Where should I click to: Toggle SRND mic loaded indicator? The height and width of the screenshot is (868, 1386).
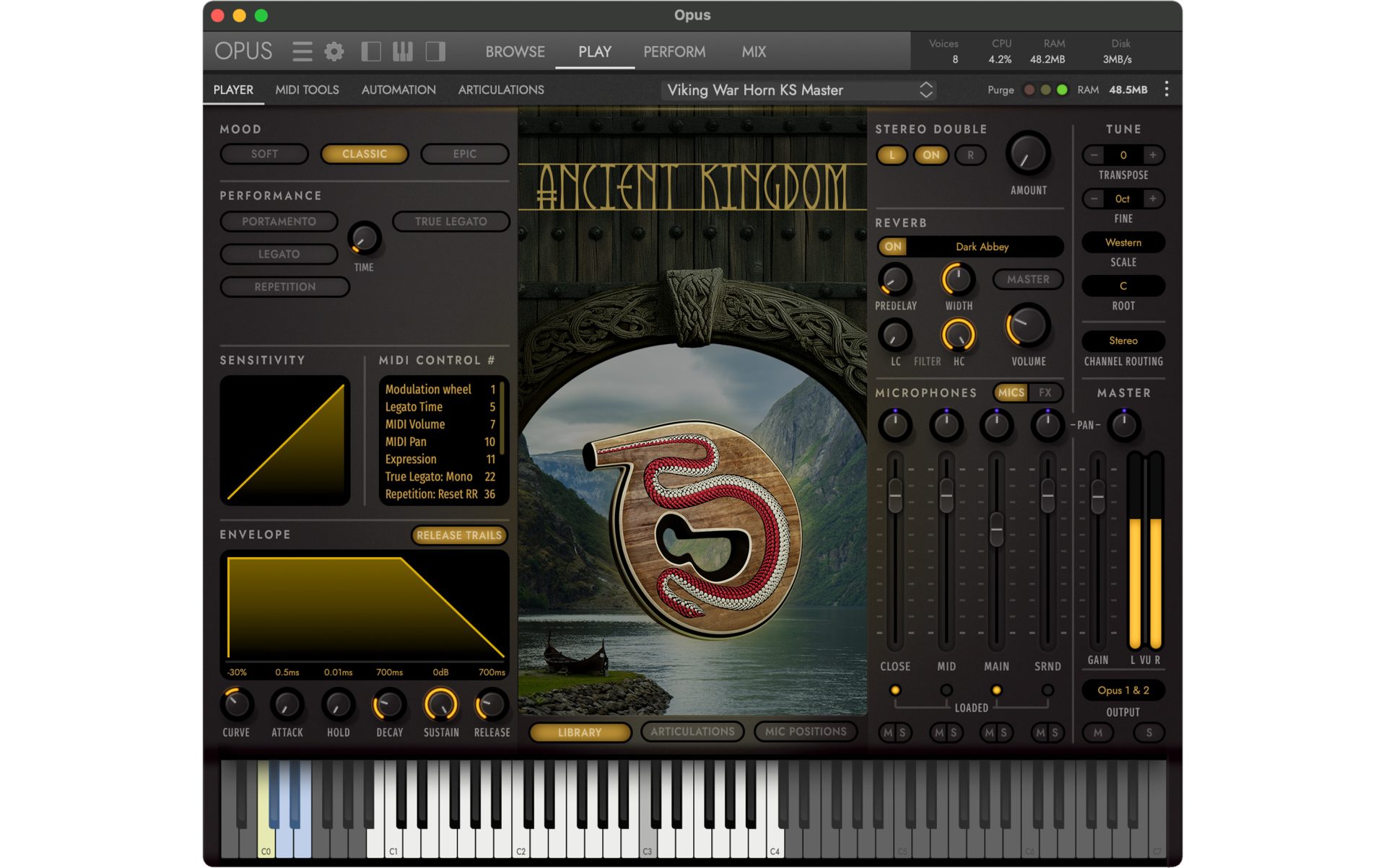(1047, 691)
